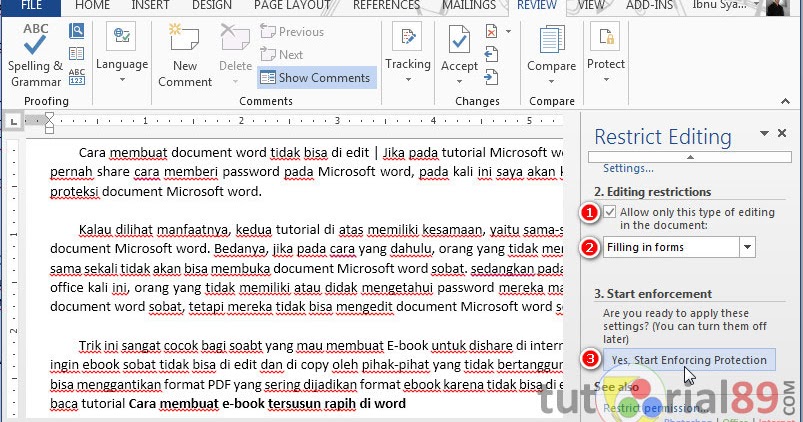Expand the Compare dropdown arrow
This screenshot has width=803, height=422.
[552, 82]
